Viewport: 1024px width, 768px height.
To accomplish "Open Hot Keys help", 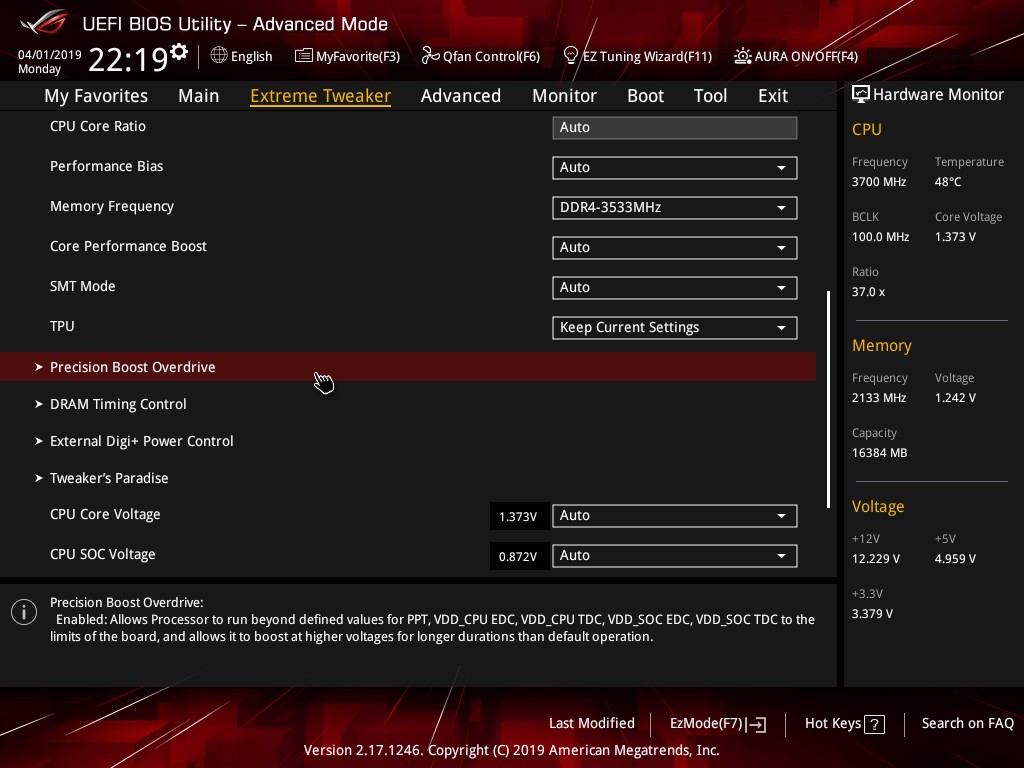I will [844, 724].
